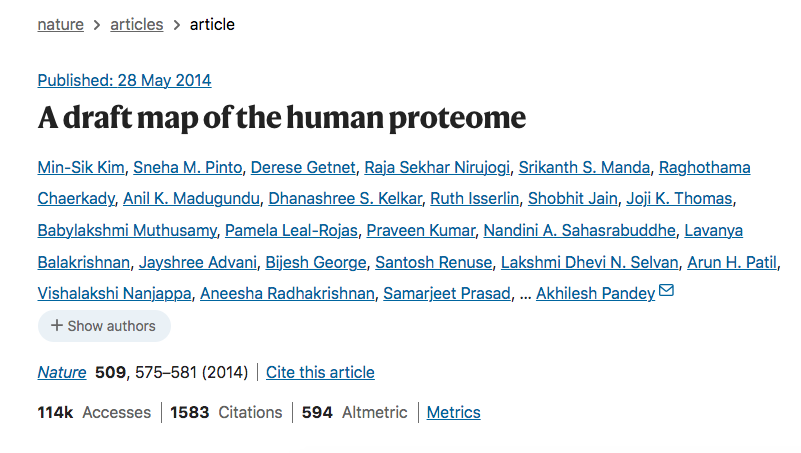Image resolution: width=801 pixels, height=453 pixels.
Task: Click the article title heading
Action: click(282, 118)
